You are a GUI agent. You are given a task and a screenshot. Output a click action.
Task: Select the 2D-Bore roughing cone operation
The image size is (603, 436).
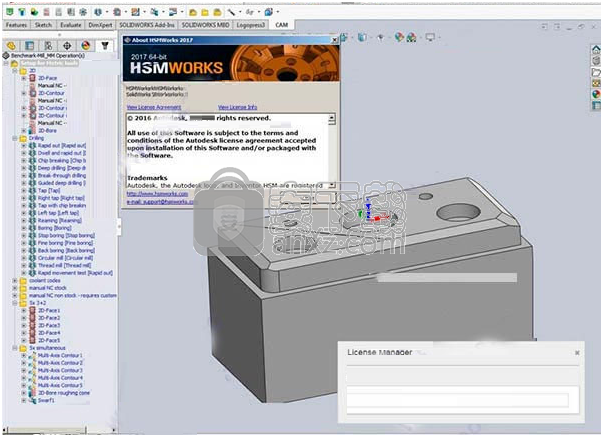tap(64, 393)
